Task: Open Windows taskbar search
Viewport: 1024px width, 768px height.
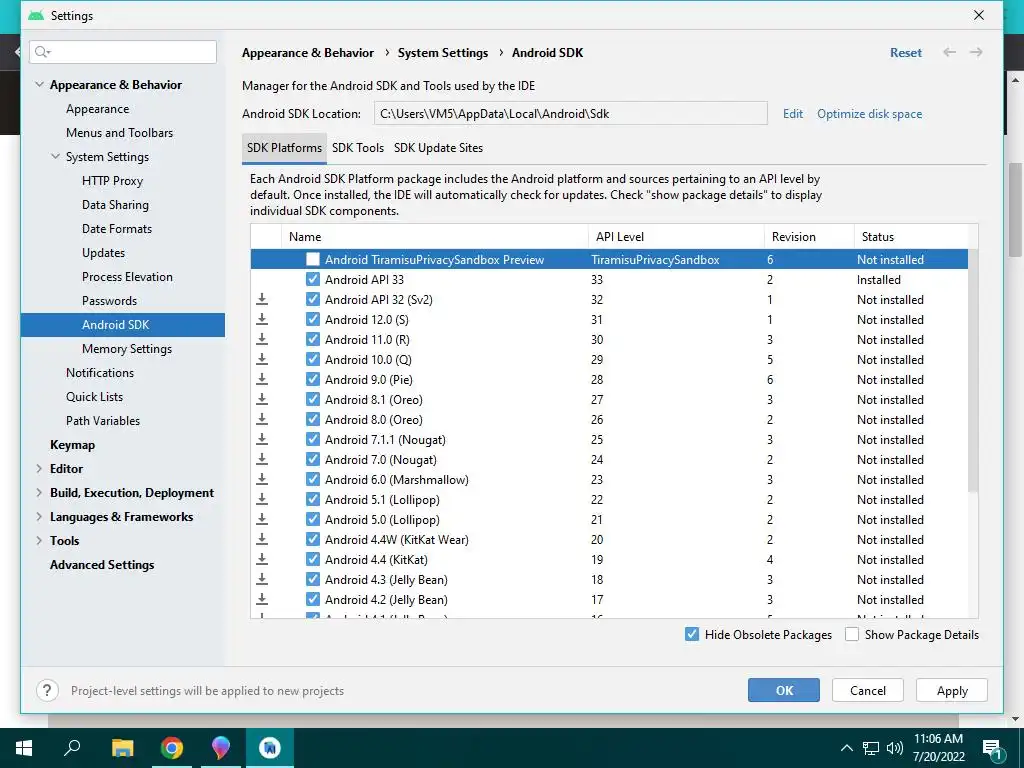Action: 72,748
